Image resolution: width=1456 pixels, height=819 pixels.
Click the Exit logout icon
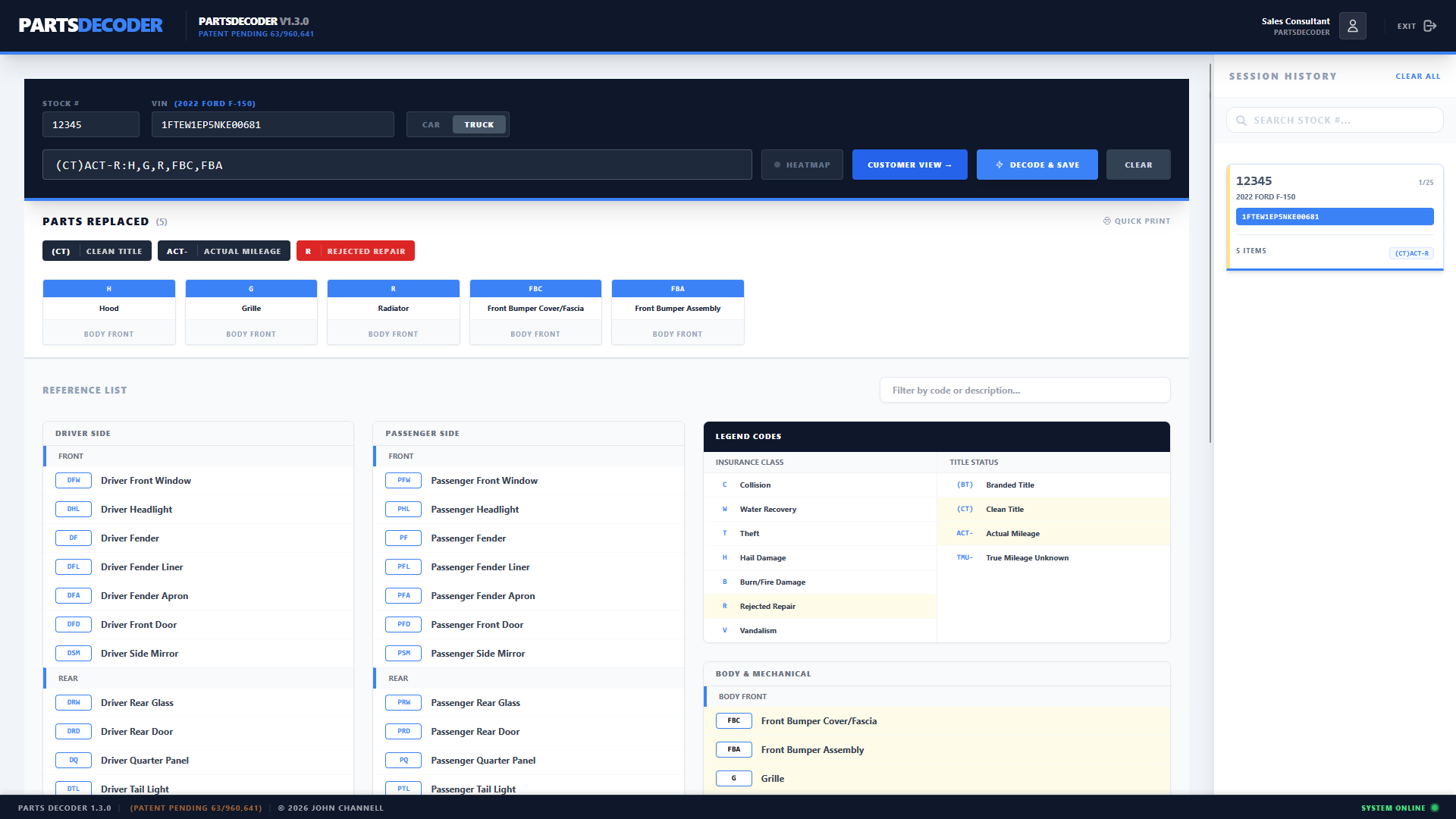click(1432, 25)
